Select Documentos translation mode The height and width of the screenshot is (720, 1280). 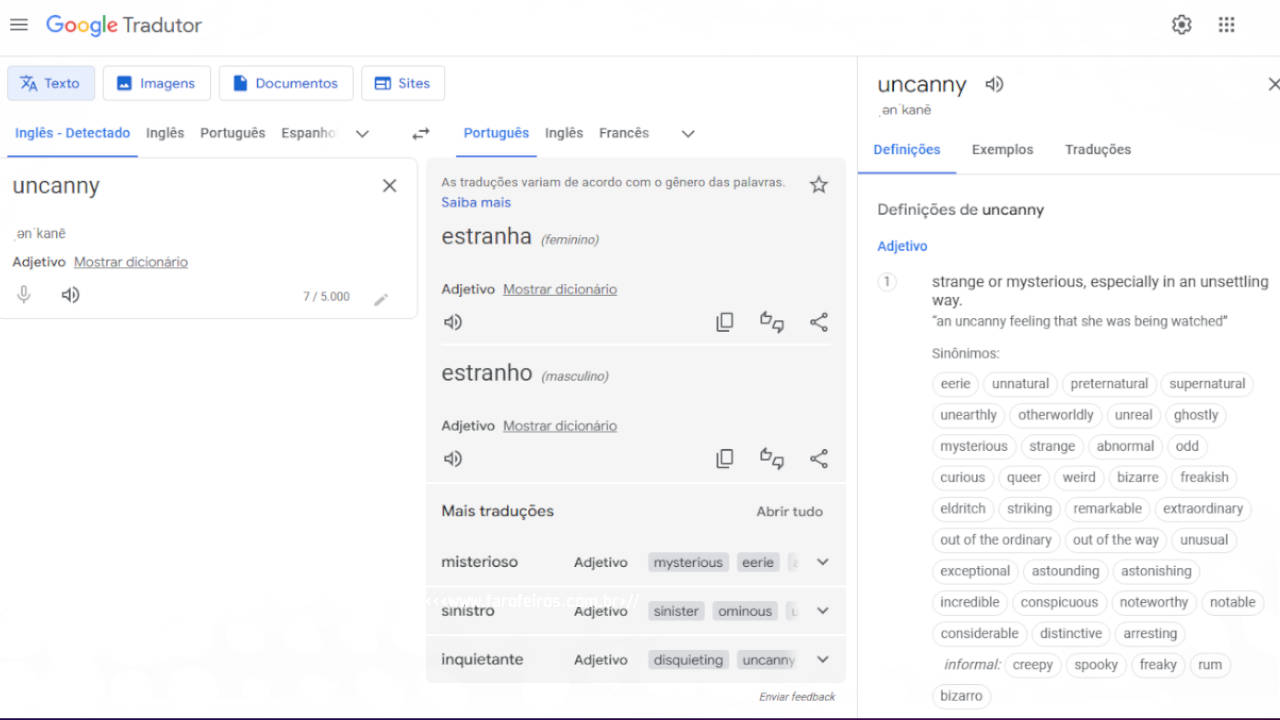click(286, 83)
